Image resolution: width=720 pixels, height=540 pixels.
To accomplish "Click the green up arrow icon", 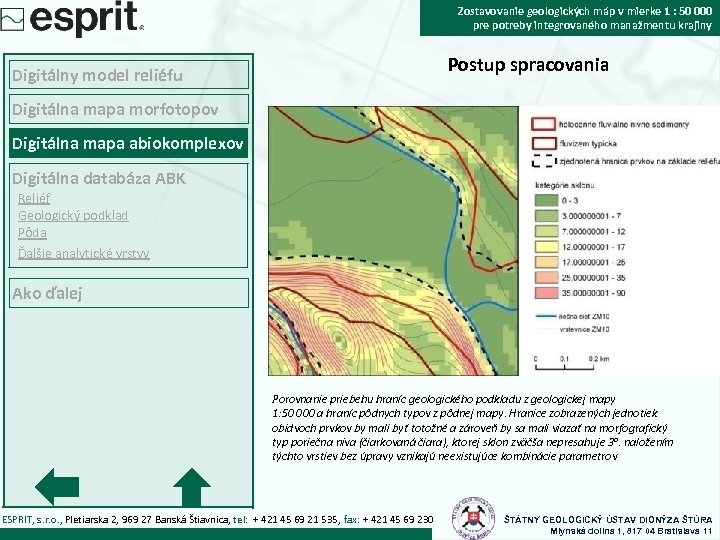I will (192, 487).
